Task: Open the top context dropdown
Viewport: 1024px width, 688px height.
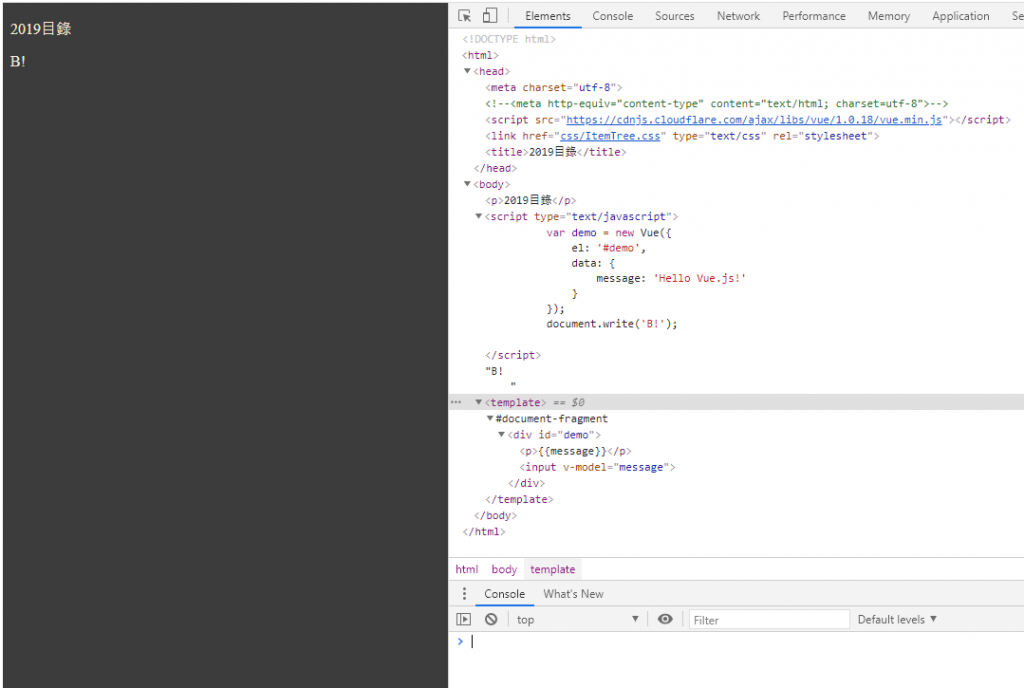Action: pos(577,619)
